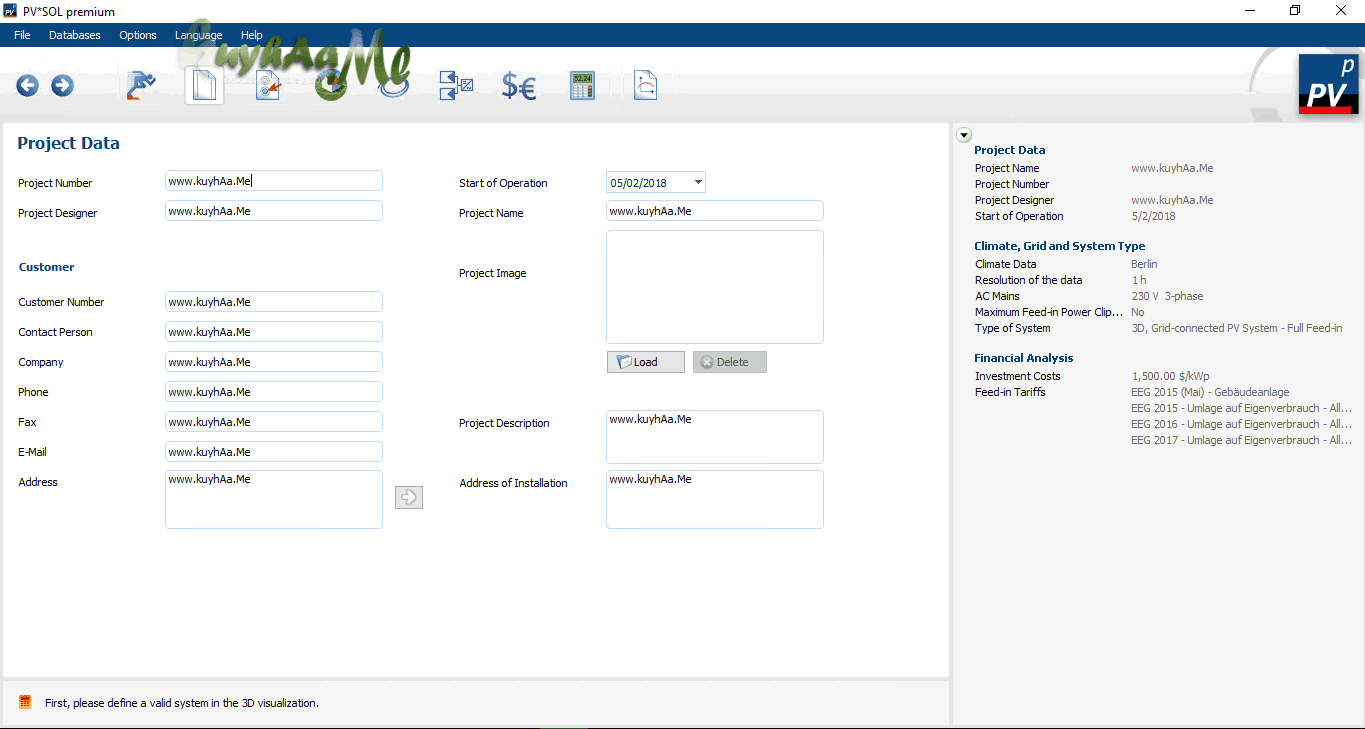Open the File menu
The width and height of the screenshot is (1365, 729).
point(22,35)
